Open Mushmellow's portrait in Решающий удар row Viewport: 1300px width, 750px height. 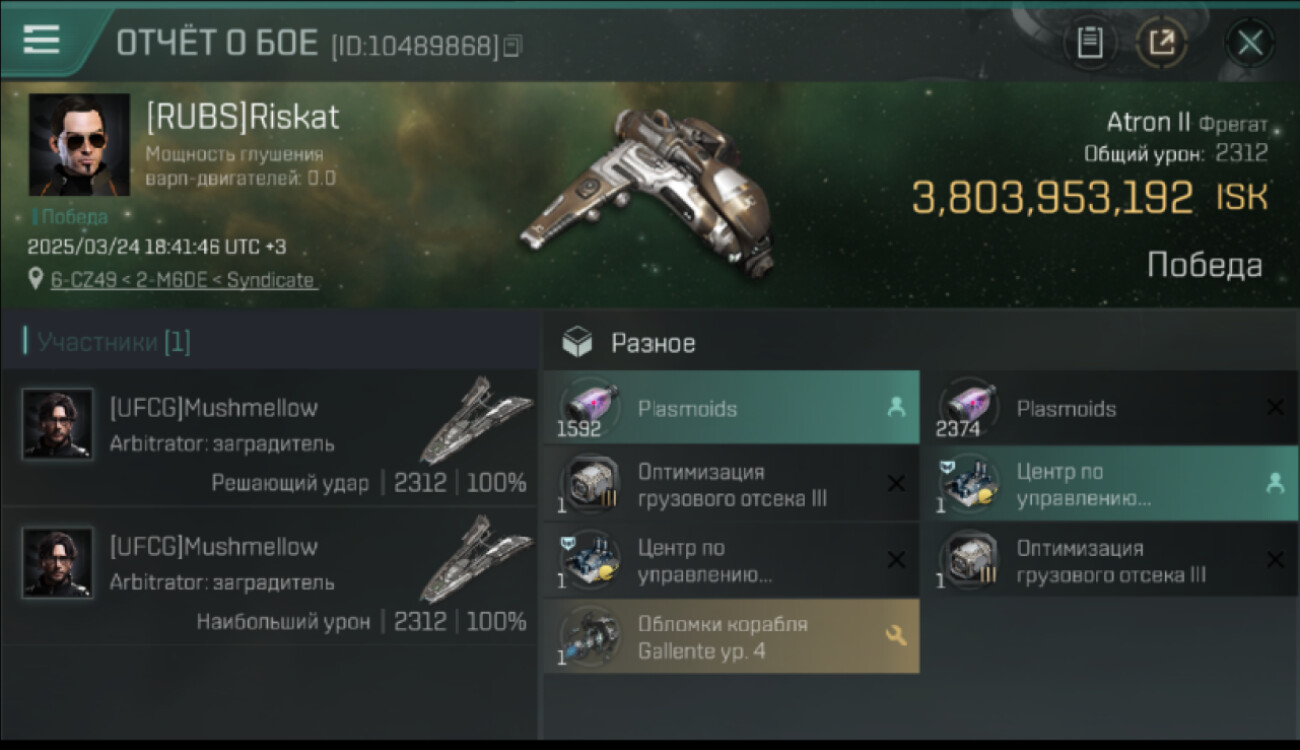coord(57,423)
